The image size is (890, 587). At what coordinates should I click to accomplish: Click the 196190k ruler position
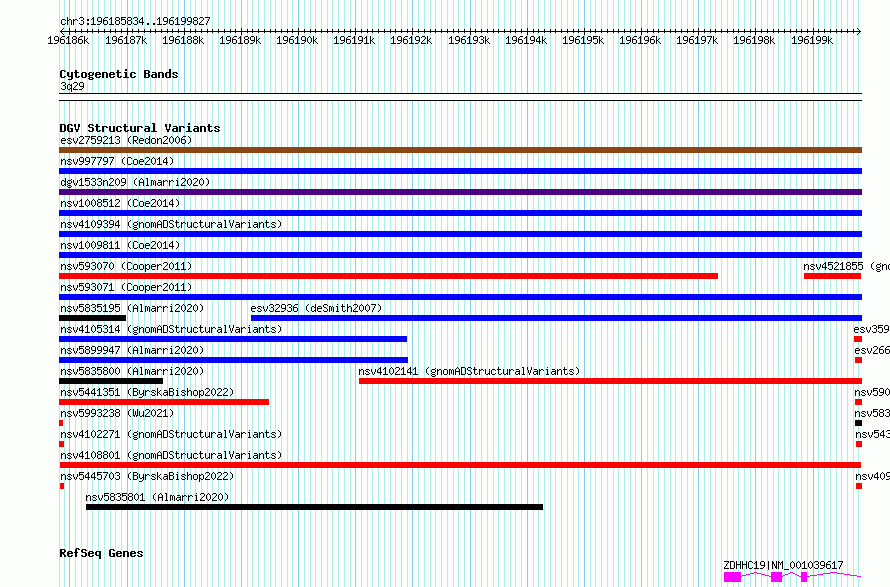click(297, 40)
